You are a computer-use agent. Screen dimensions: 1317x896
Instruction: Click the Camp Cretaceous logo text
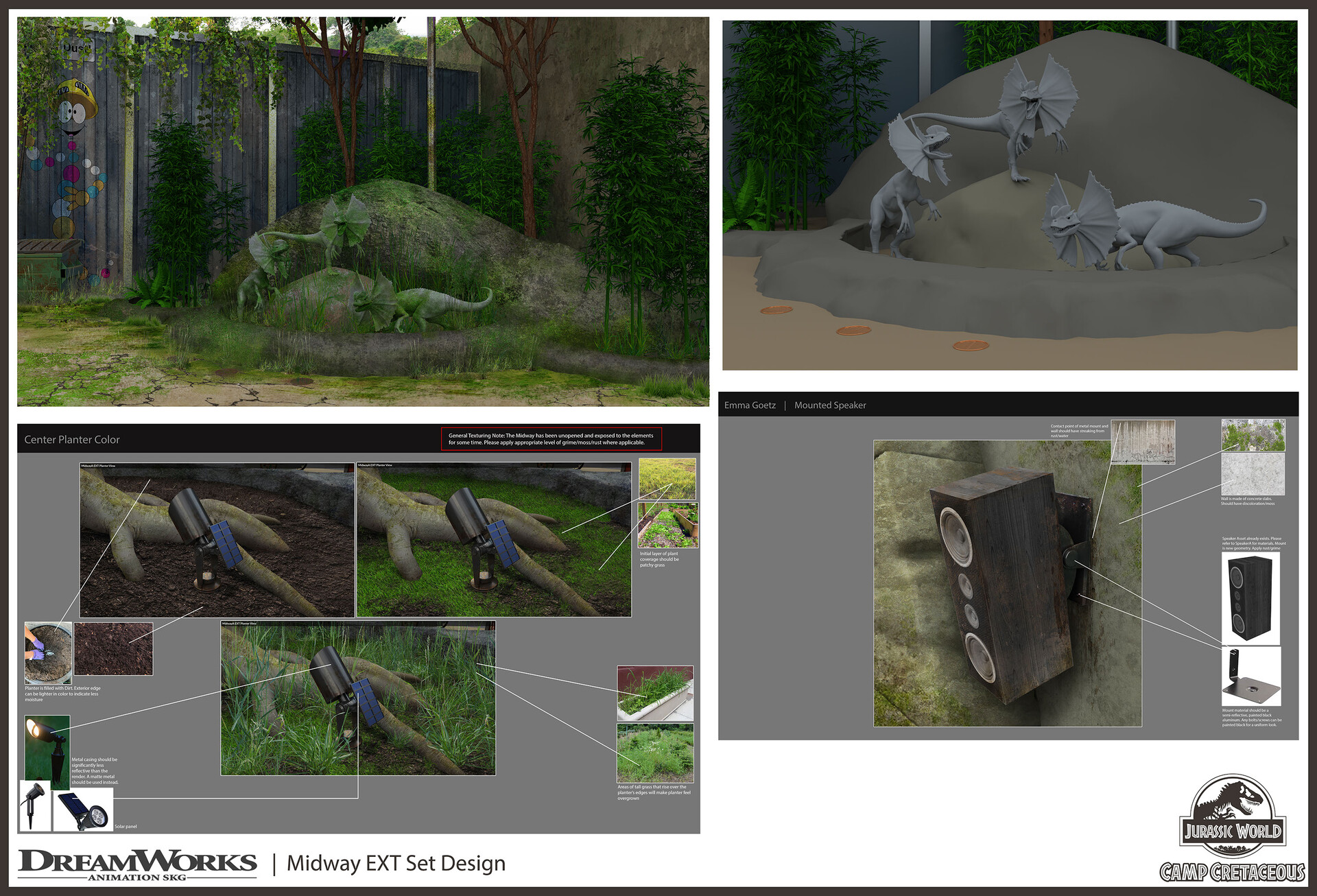[x=1233, y=872]
